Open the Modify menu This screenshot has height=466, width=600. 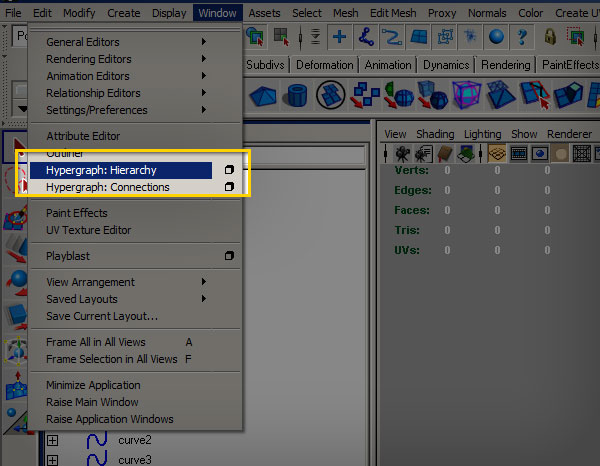pos(79,13)
